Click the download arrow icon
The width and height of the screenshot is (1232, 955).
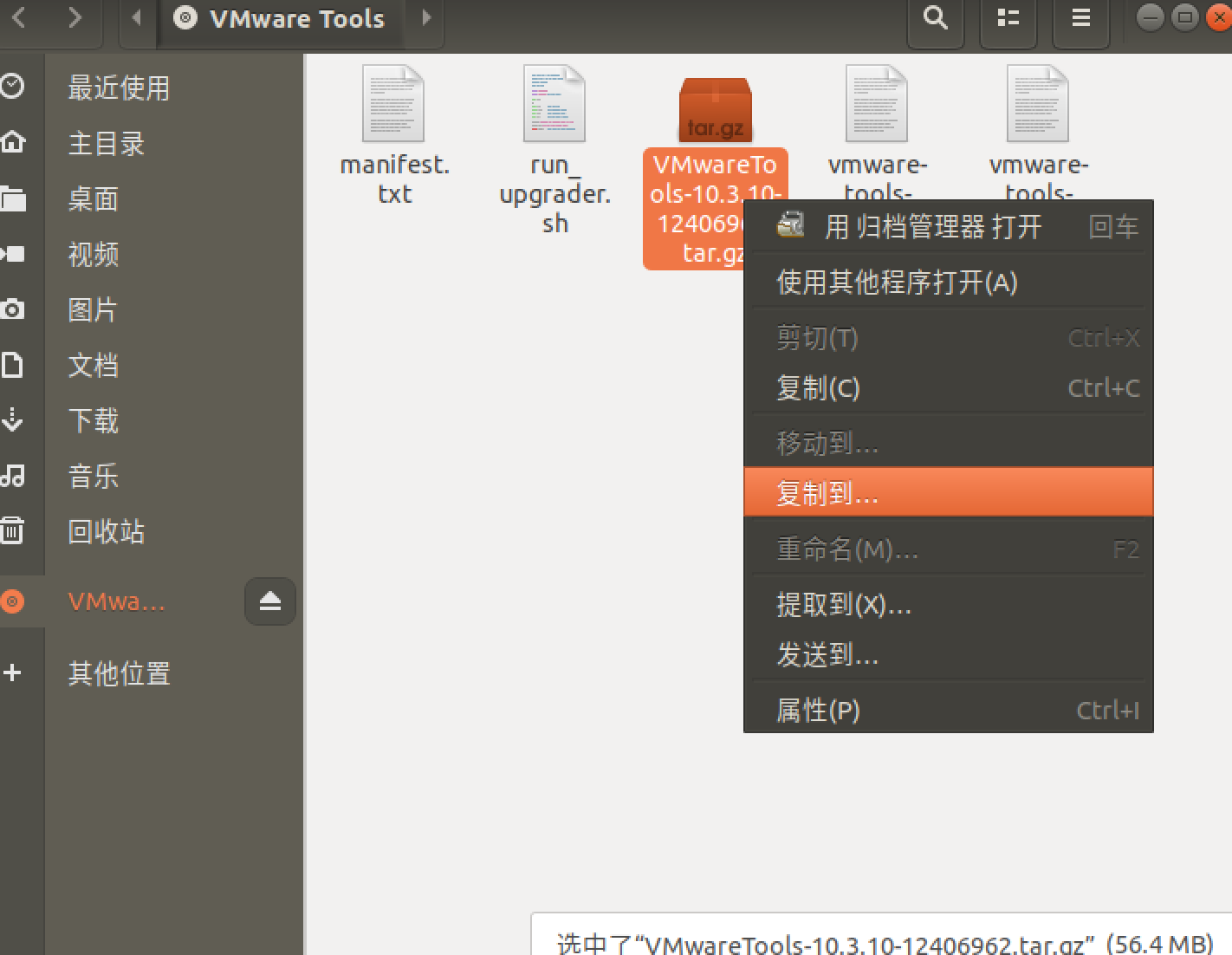point(12,420)
